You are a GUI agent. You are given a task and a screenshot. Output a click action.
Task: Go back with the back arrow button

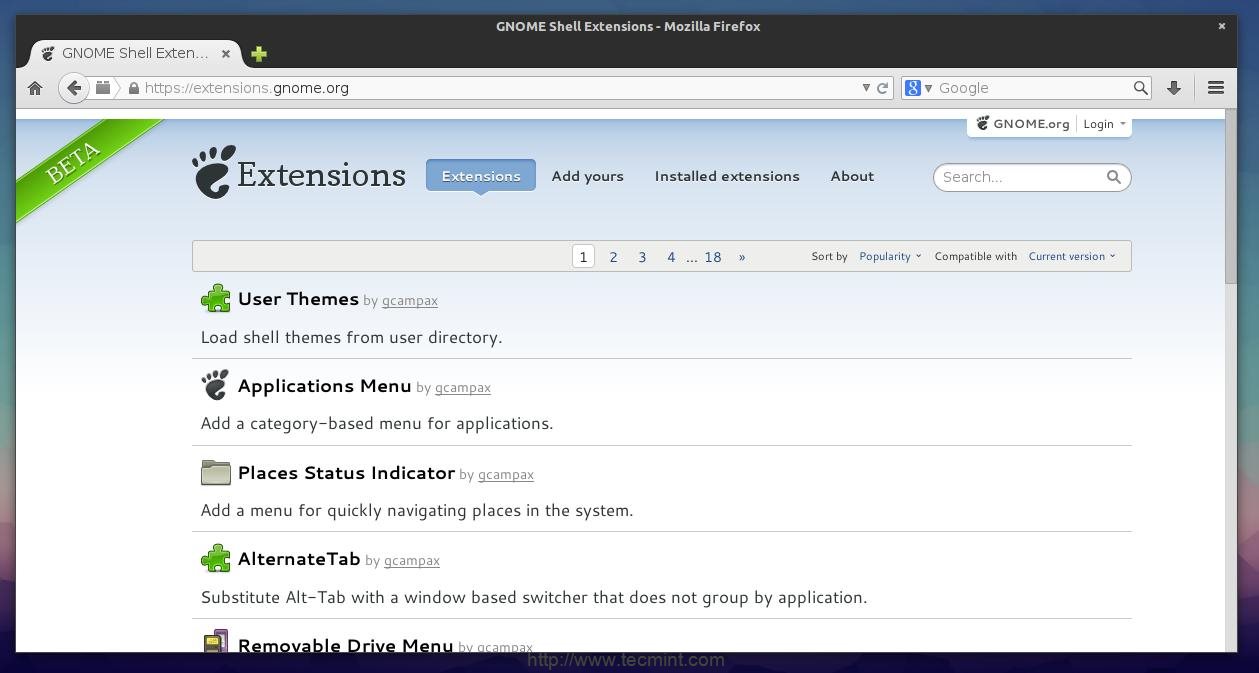click(x=73, y=88)
